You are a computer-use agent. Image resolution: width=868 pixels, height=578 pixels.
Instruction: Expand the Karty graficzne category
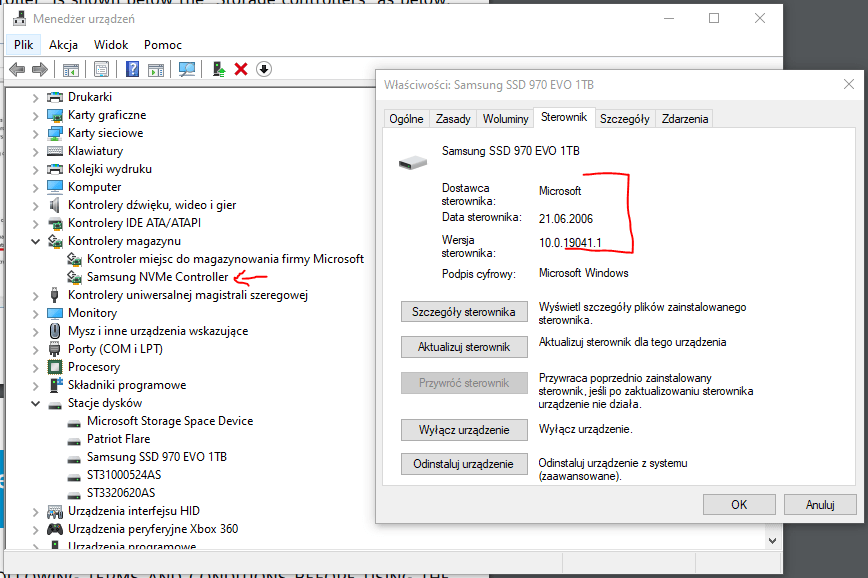click(35, 116)
